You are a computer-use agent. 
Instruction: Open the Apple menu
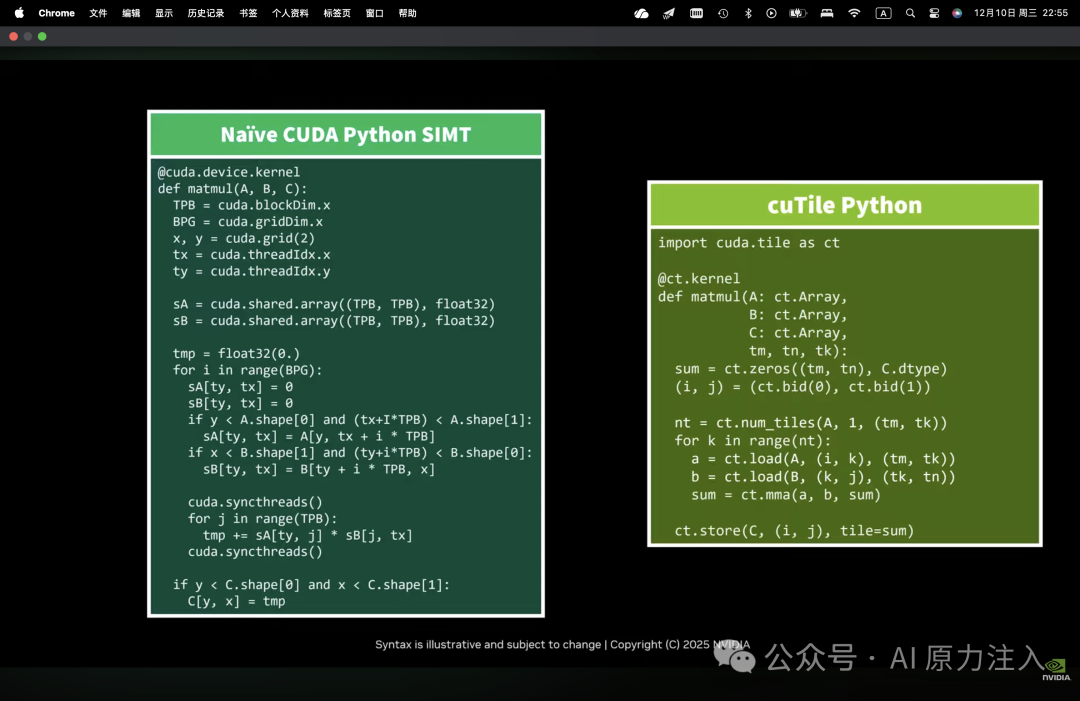pos(19,13)
